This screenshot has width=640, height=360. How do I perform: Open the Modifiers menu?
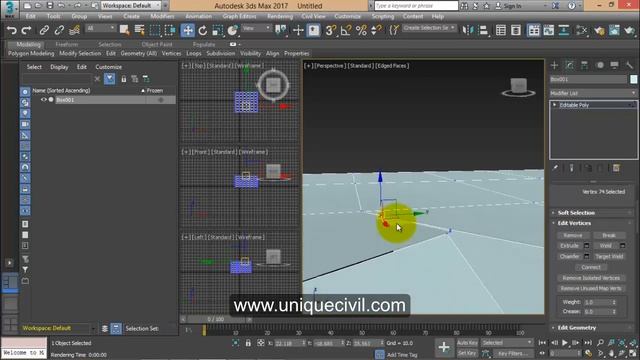click(x=162, y=16)
